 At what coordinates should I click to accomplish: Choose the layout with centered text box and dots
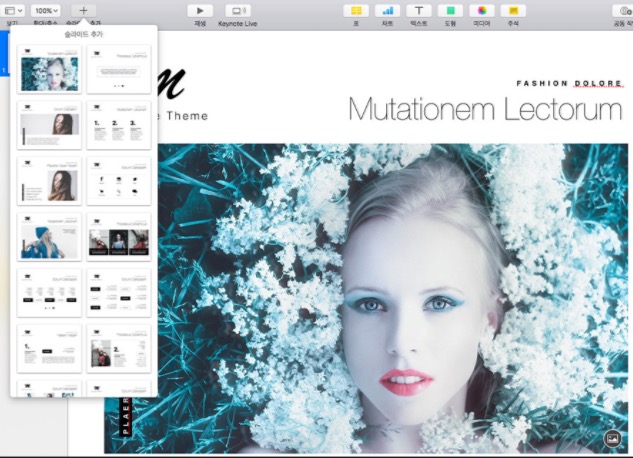[119, 69]
